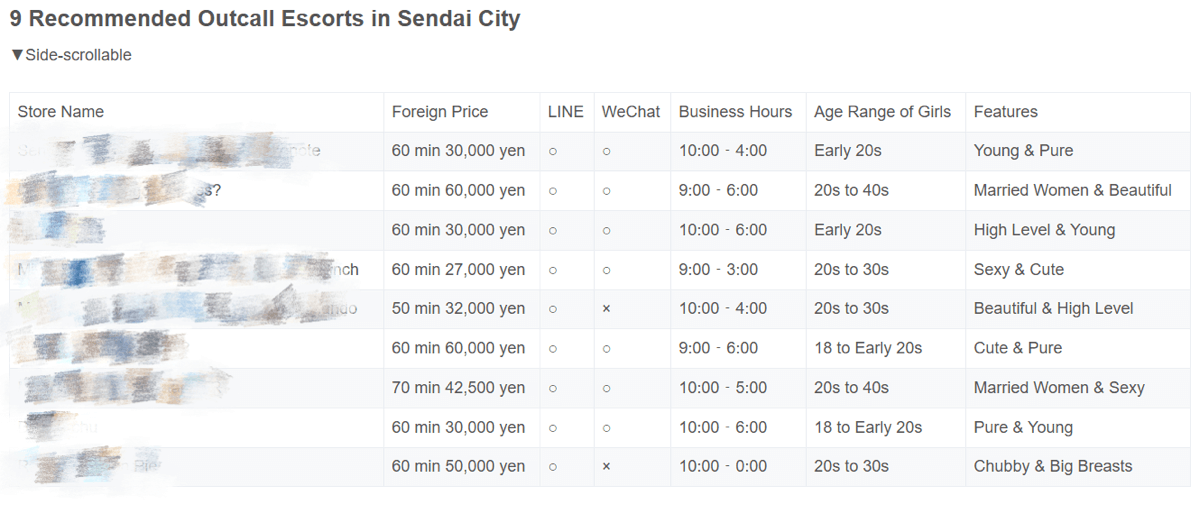Click the 70 min 42,500 yen cell

(458, 388)
